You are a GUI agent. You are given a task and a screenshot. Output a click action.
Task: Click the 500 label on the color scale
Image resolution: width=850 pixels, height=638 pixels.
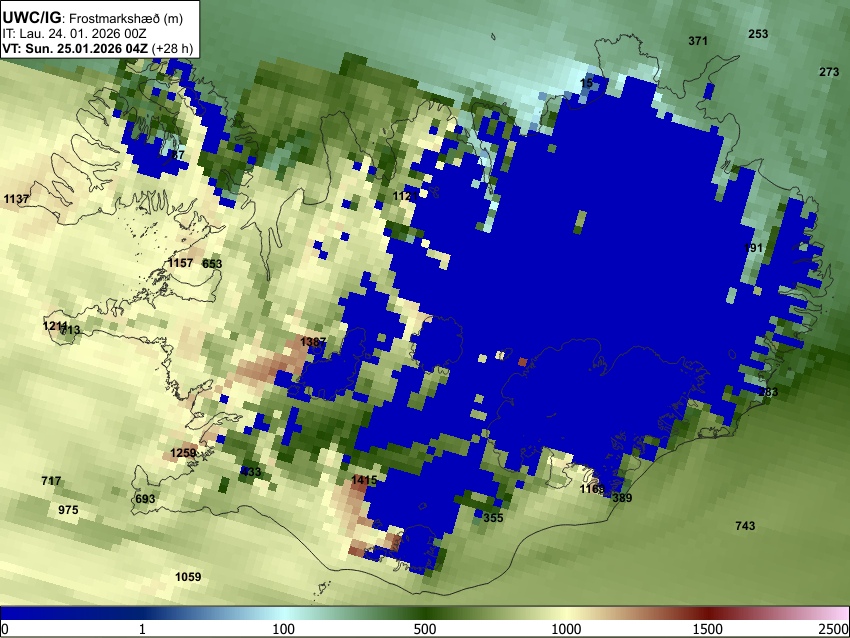pos(424,629)
